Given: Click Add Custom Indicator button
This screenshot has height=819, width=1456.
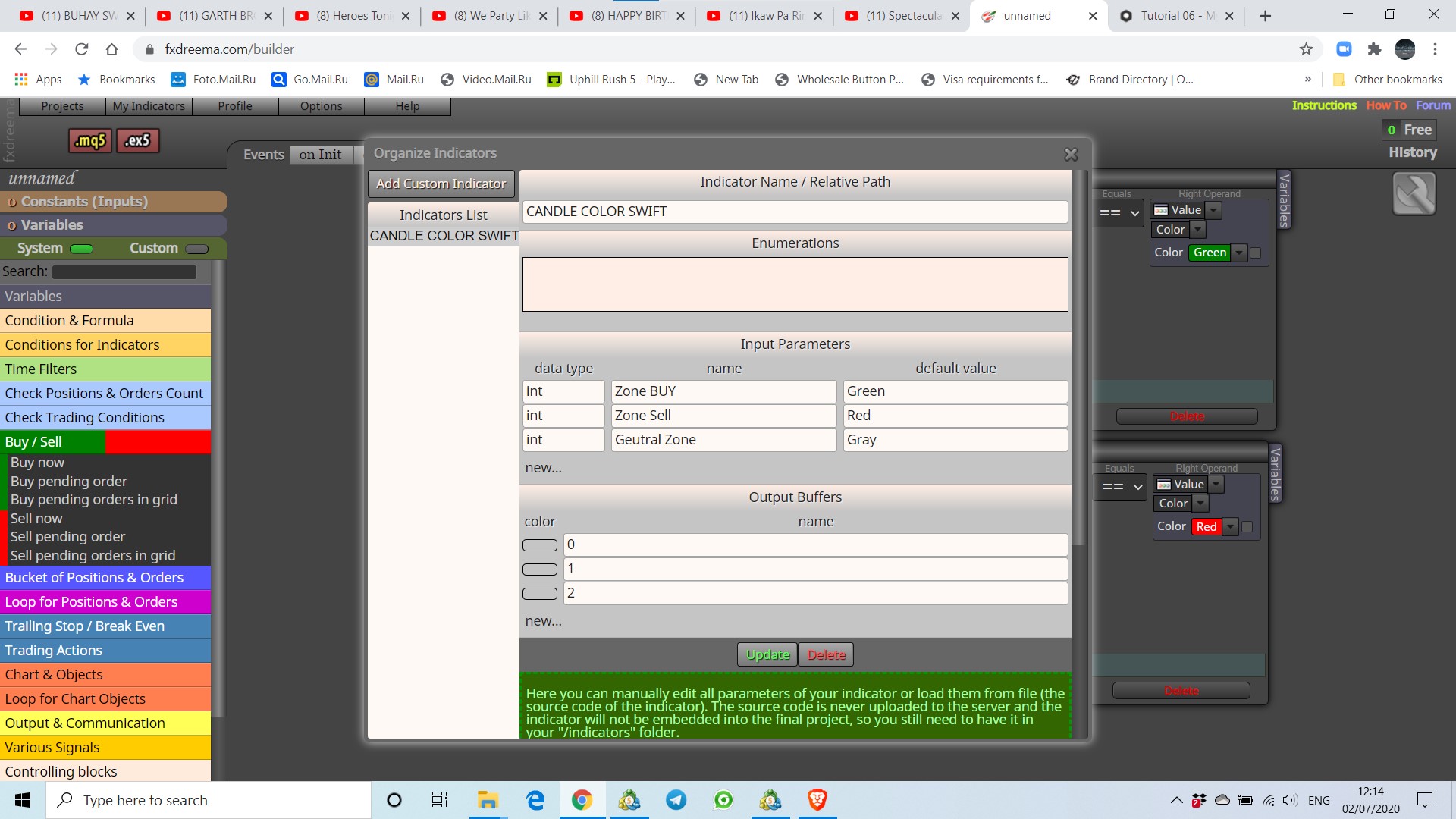Looking at the screenshot, I should click(x=441, y=184).
